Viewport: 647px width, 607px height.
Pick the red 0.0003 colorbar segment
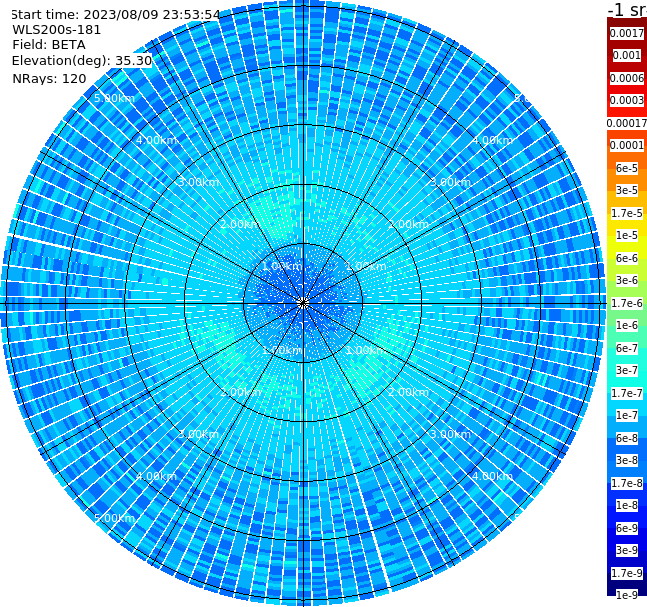tap(627, 100)
